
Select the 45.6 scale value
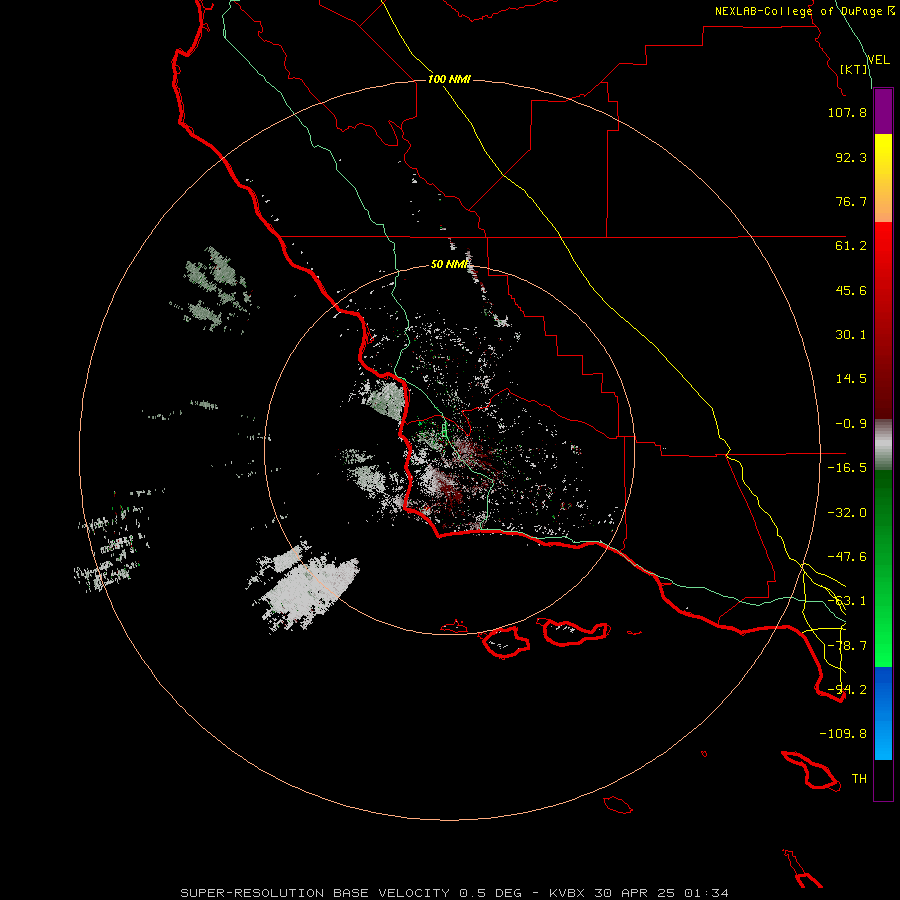coord(851,290)
